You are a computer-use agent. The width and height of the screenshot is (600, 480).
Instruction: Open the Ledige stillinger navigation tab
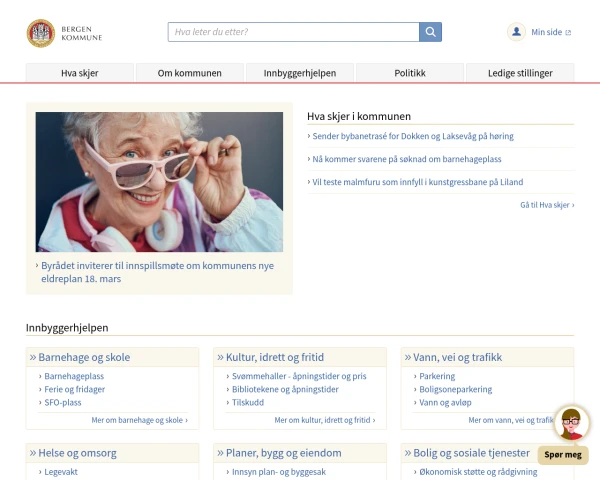pyautogui.click(x=520, y=73)
